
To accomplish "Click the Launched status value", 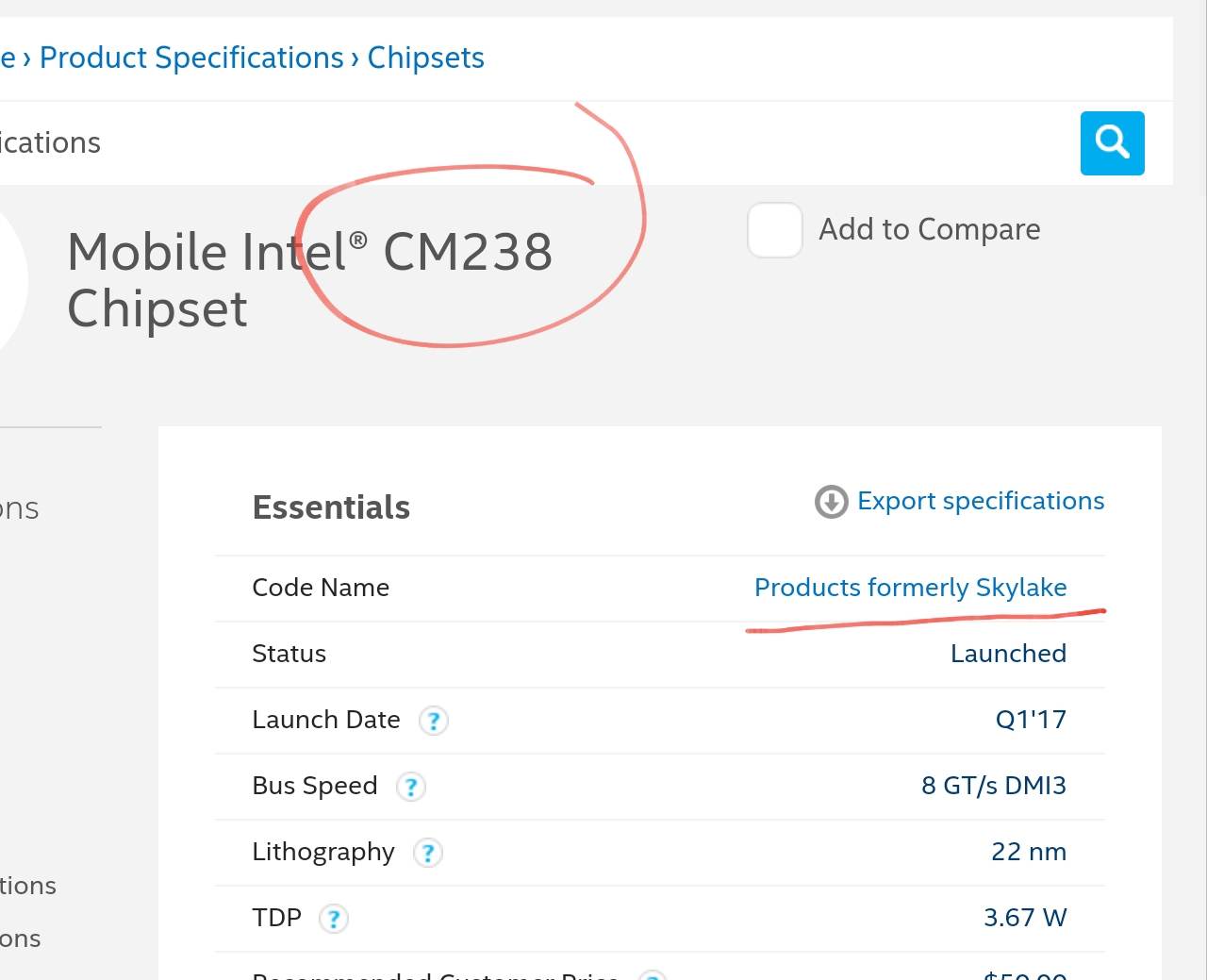I will pyautogui.click(x=1008, y=654).
